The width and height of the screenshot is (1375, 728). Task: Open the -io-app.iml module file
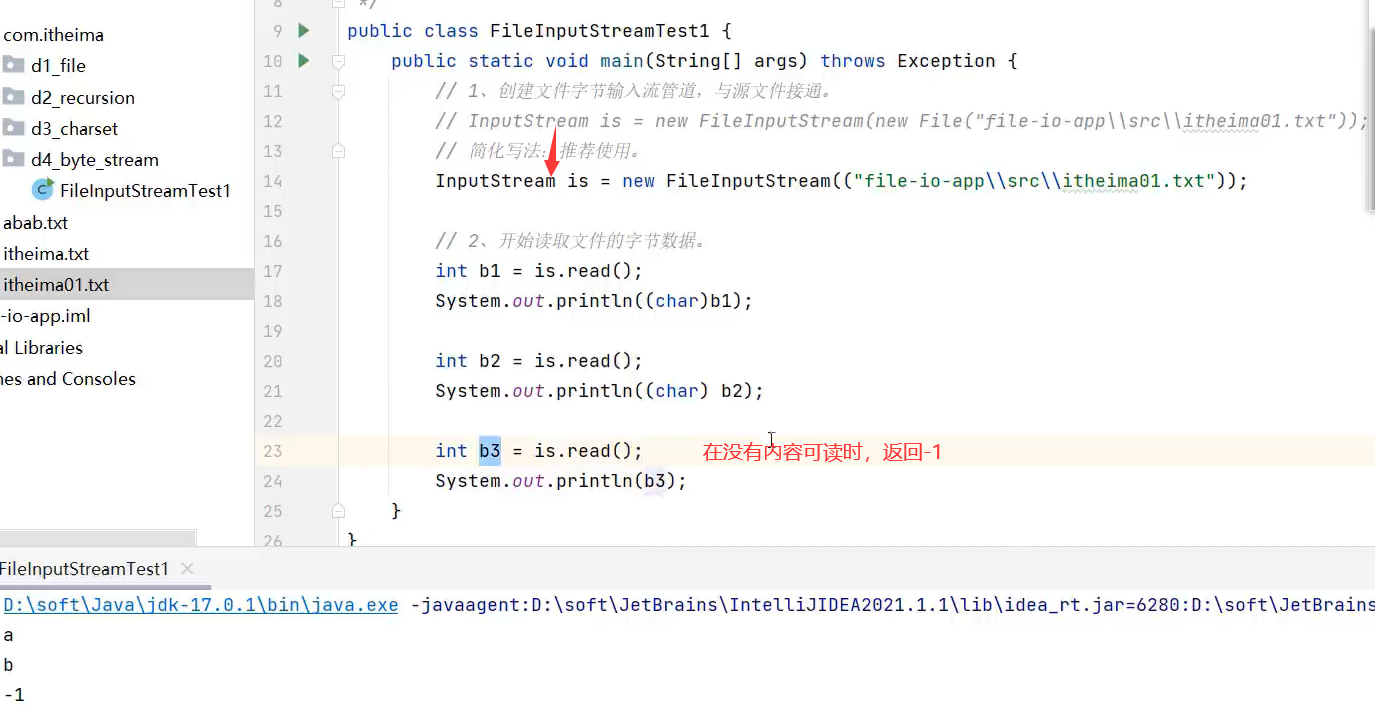[46, 316]
